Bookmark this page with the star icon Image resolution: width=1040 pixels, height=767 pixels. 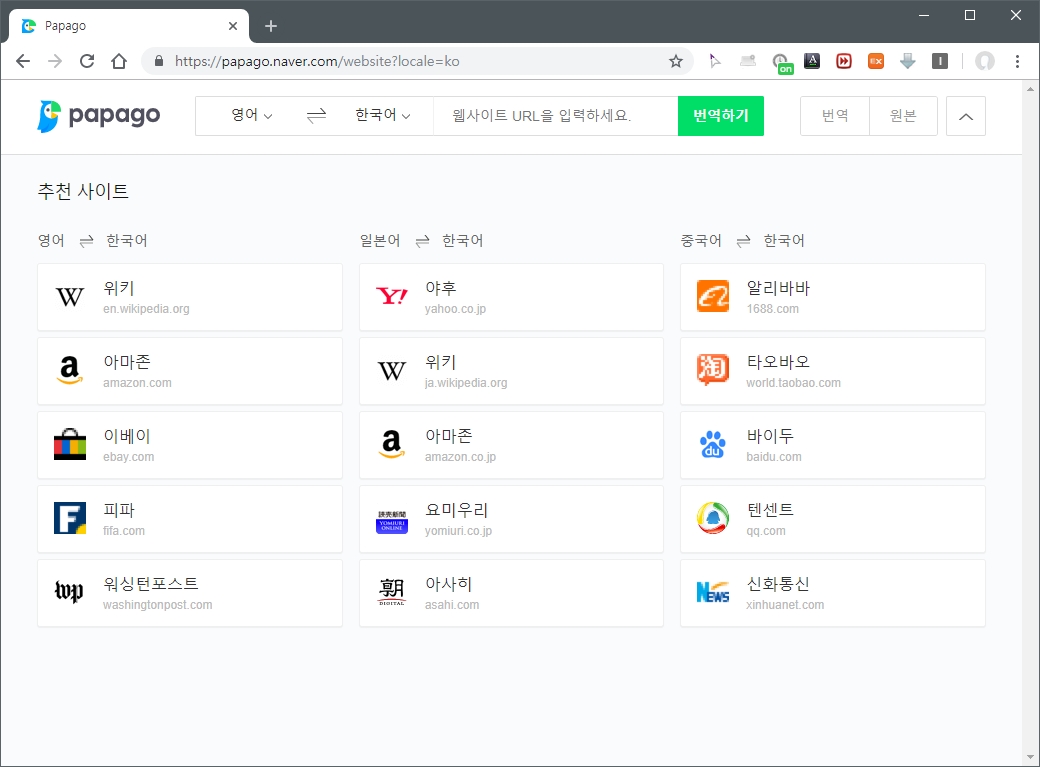coord(676,62)
